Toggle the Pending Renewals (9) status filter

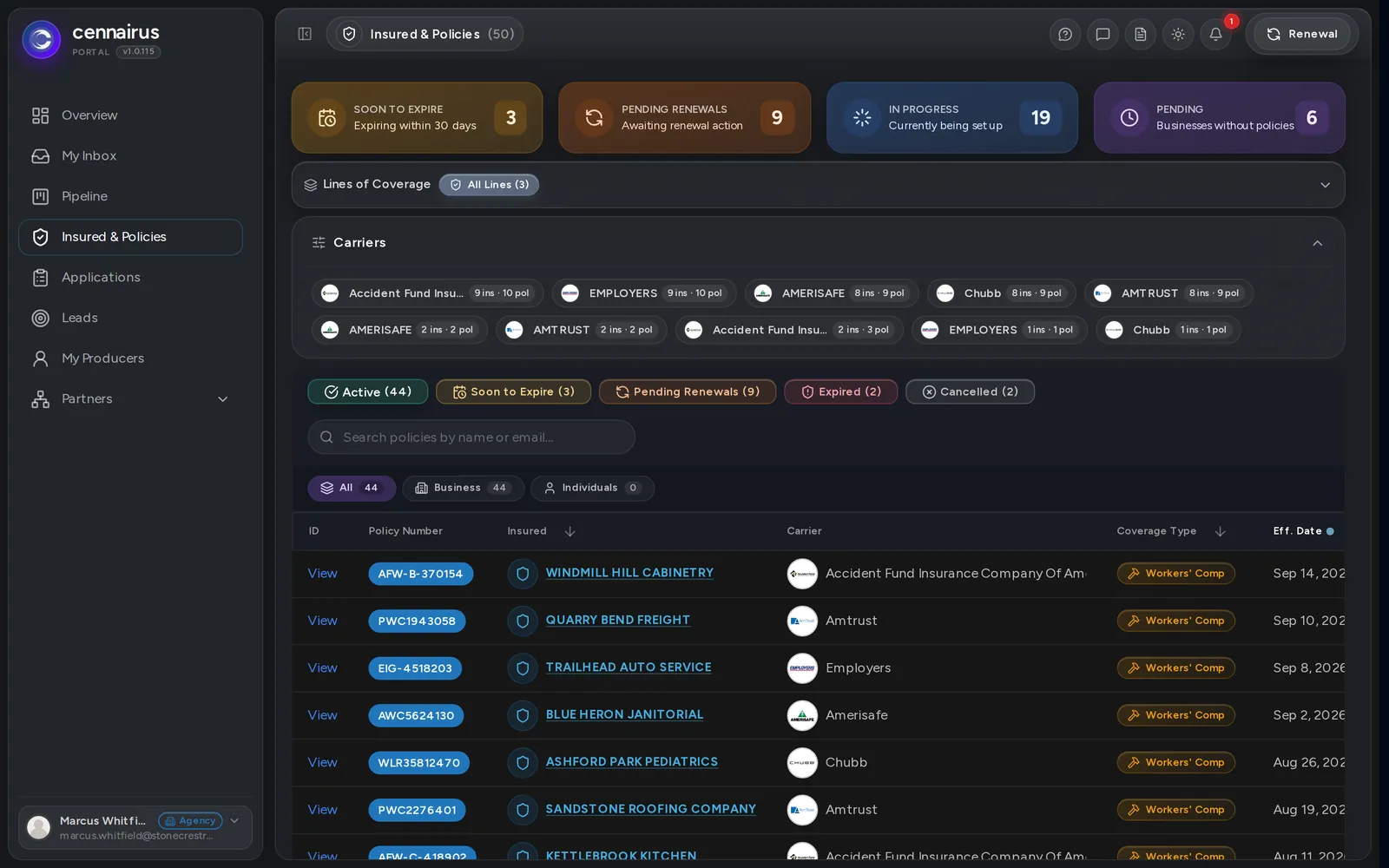coord(688,391)
